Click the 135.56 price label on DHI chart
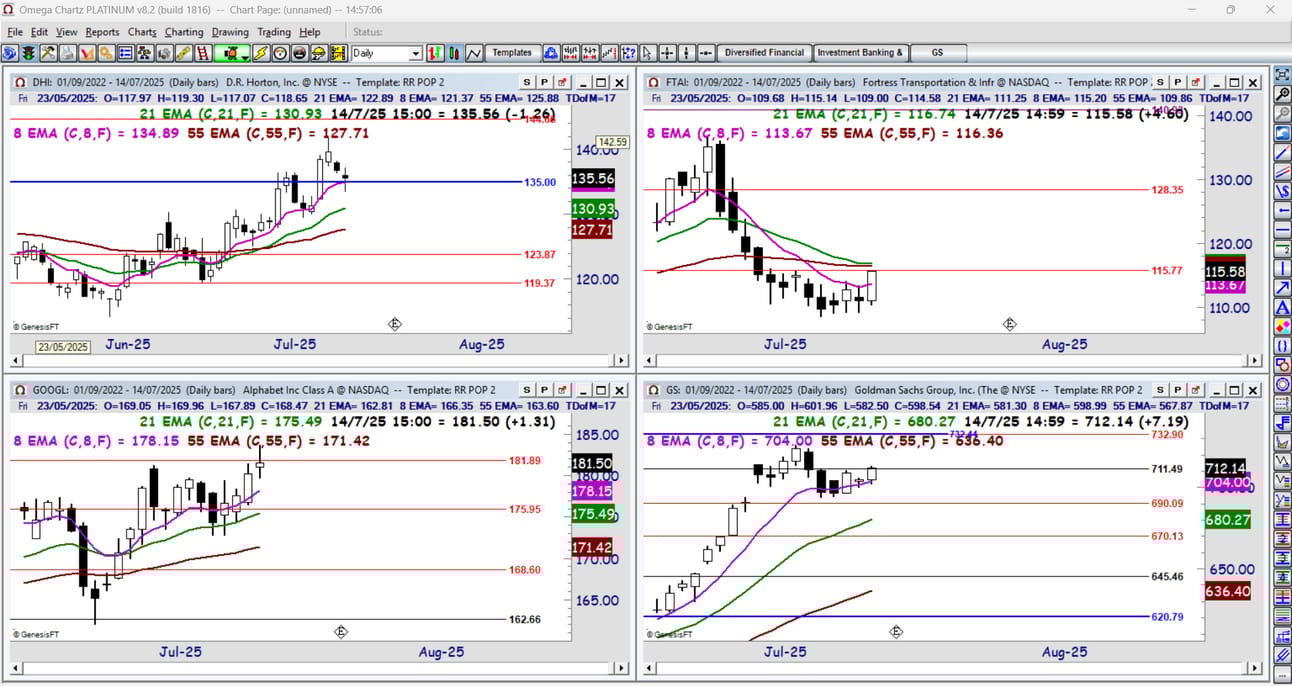The width and height of the screenshot is (1292, 686). click(x=592, y=179)
